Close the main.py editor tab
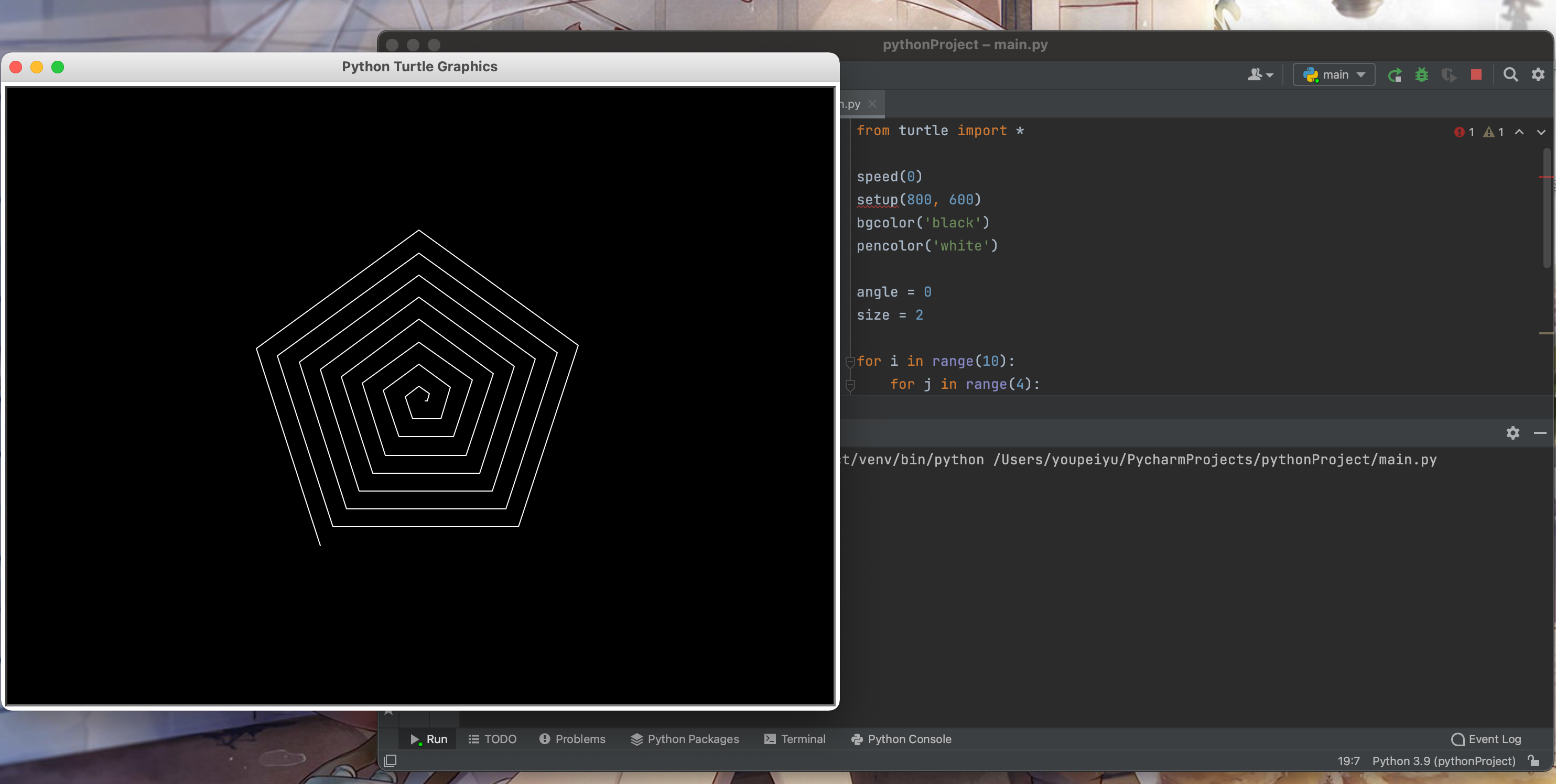Screen dimensions: 1556x784 872,104
